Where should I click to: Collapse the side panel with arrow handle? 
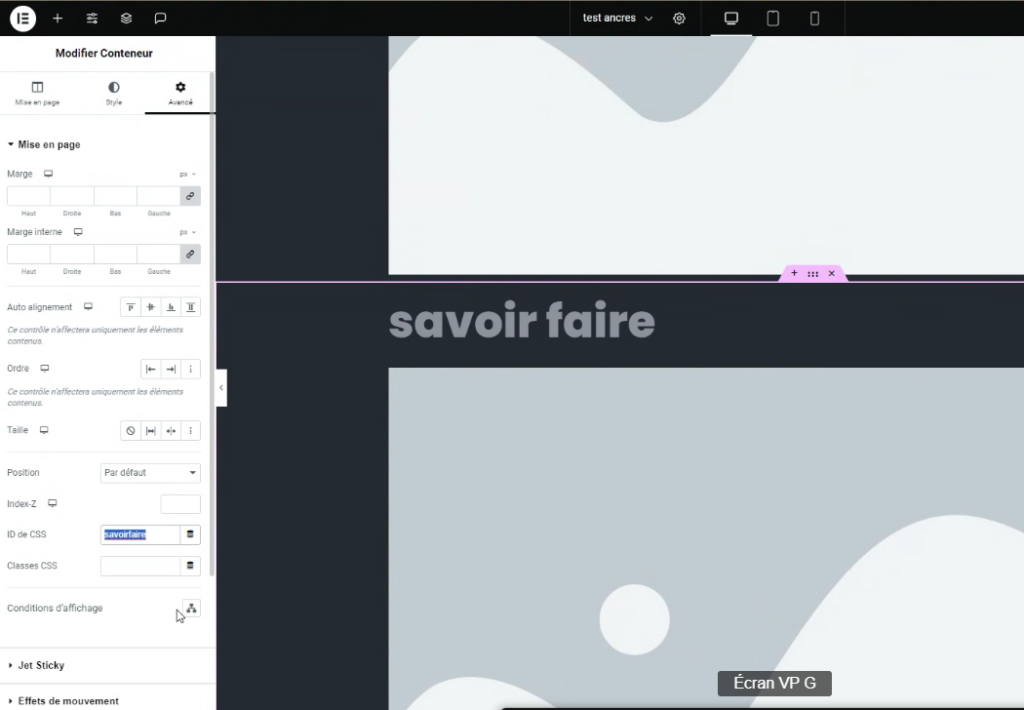(221, 388)
